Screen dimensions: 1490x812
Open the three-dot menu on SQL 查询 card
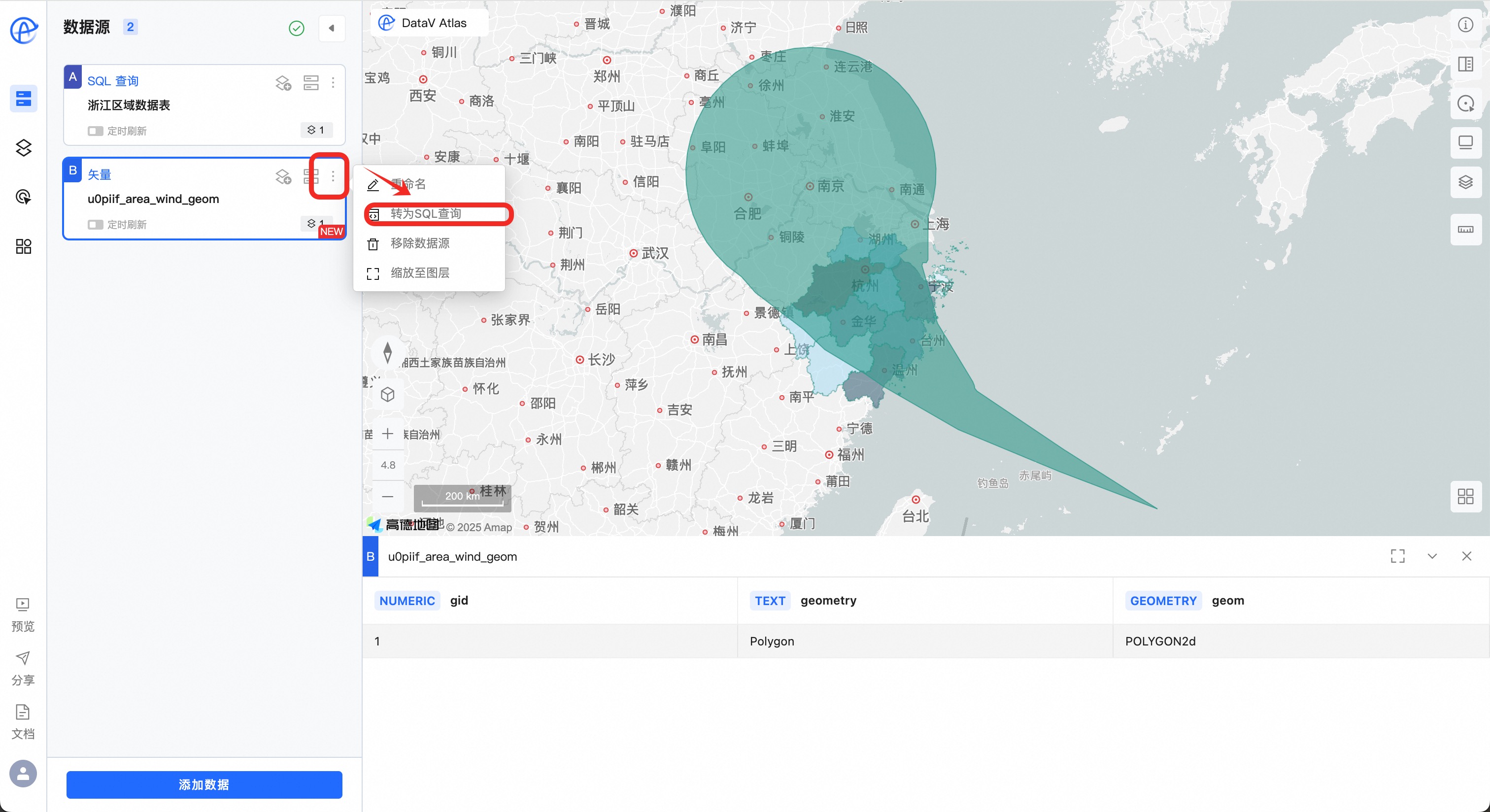pos(333,83)
